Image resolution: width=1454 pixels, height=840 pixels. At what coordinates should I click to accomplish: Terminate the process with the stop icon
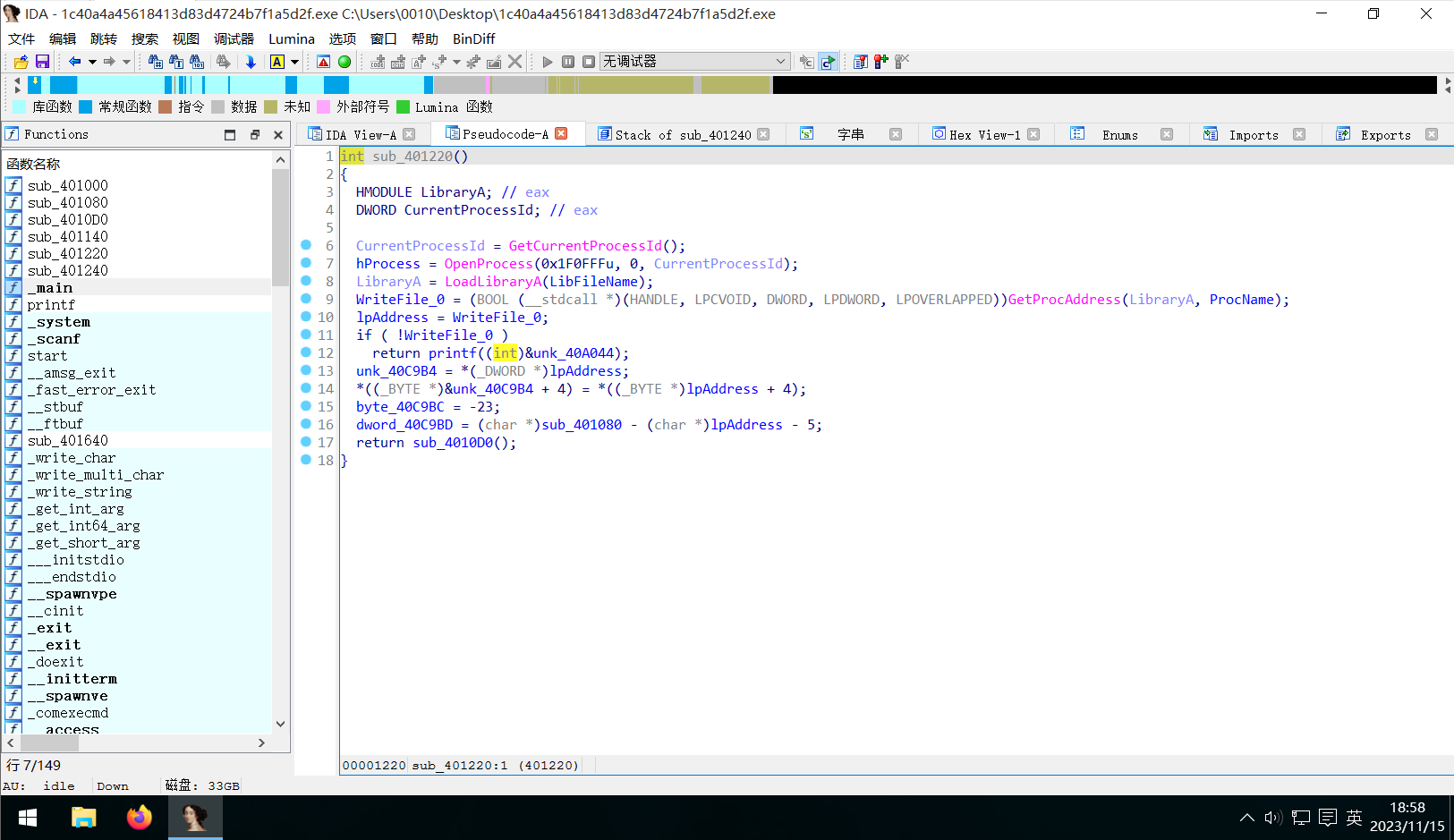(x=589, y=62)
